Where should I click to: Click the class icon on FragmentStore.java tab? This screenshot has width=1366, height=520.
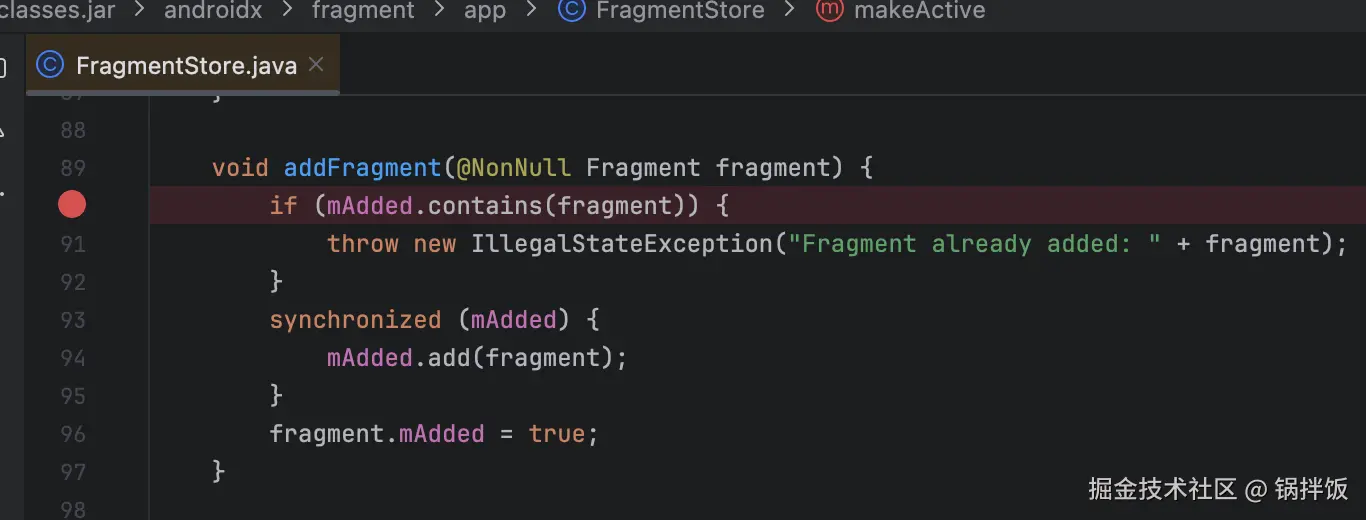(50, 65)
